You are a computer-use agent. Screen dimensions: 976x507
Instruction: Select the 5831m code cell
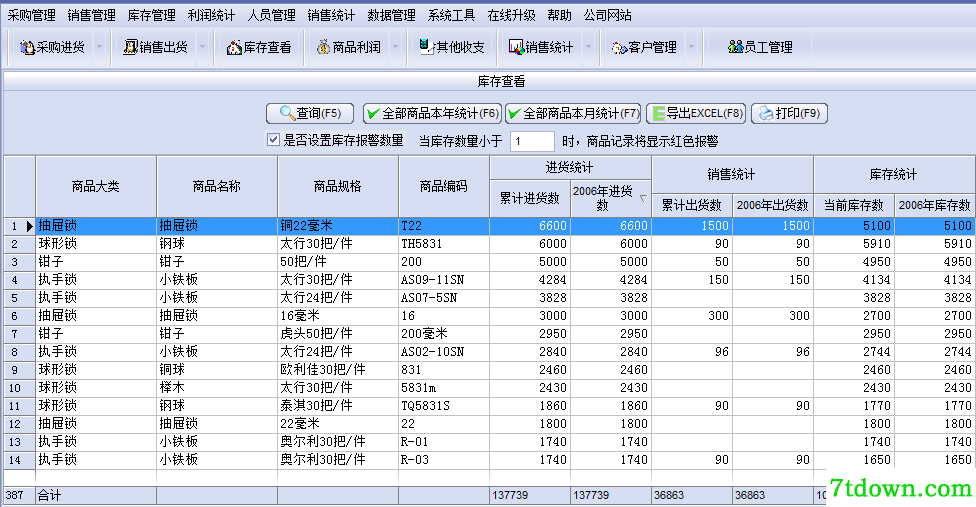(444, 388)
